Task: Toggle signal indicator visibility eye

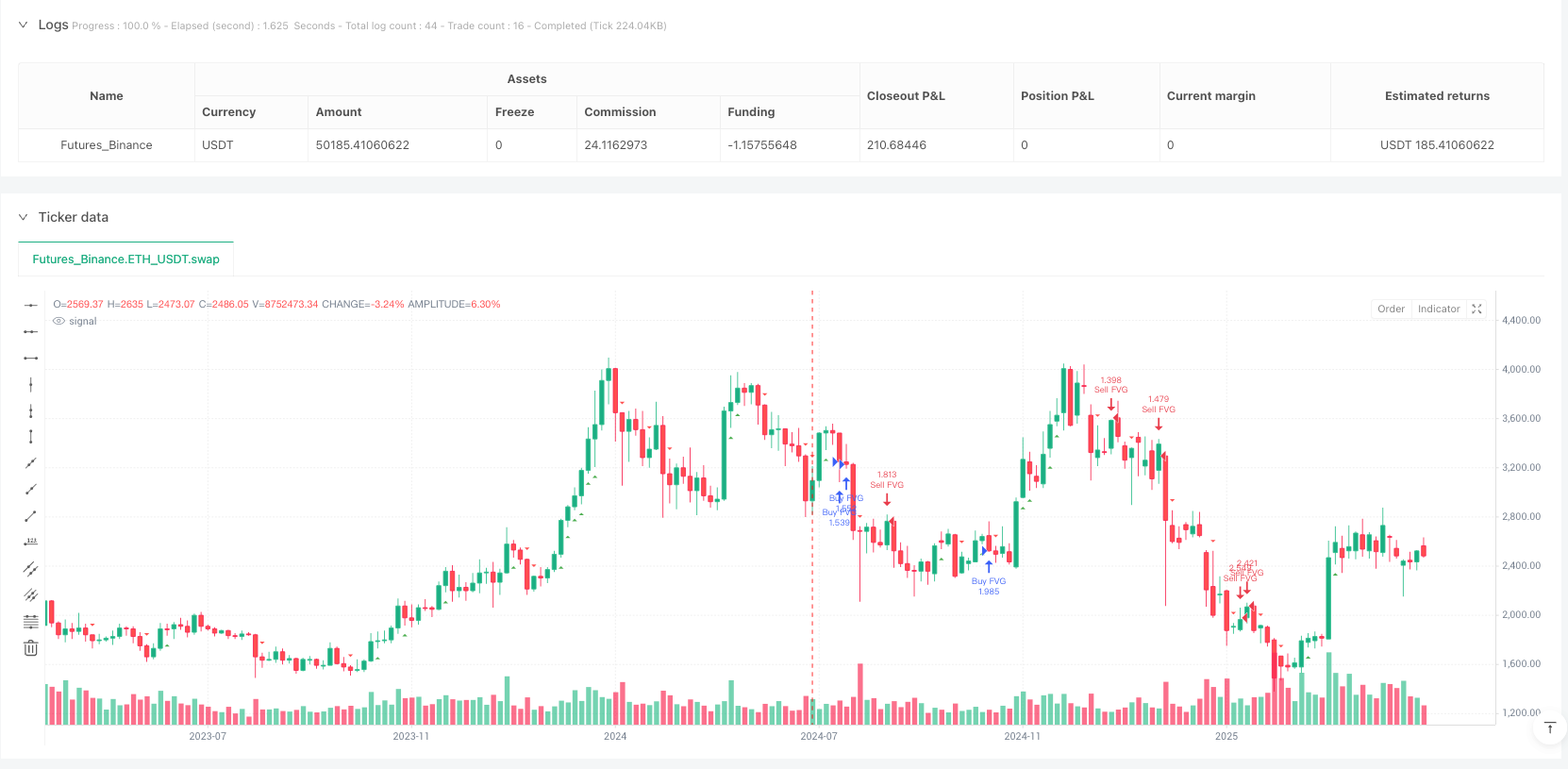Action: click(59, 322)
